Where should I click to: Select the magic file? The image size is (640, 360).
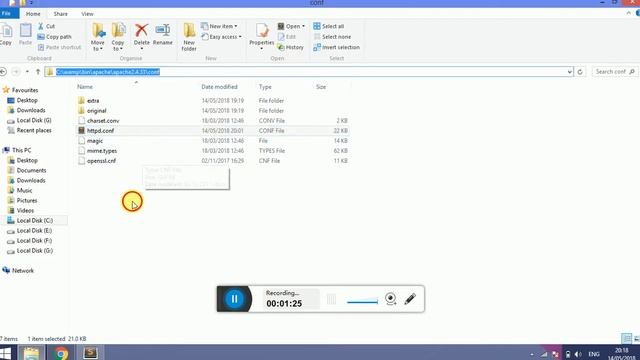click(x=95, y=141)
